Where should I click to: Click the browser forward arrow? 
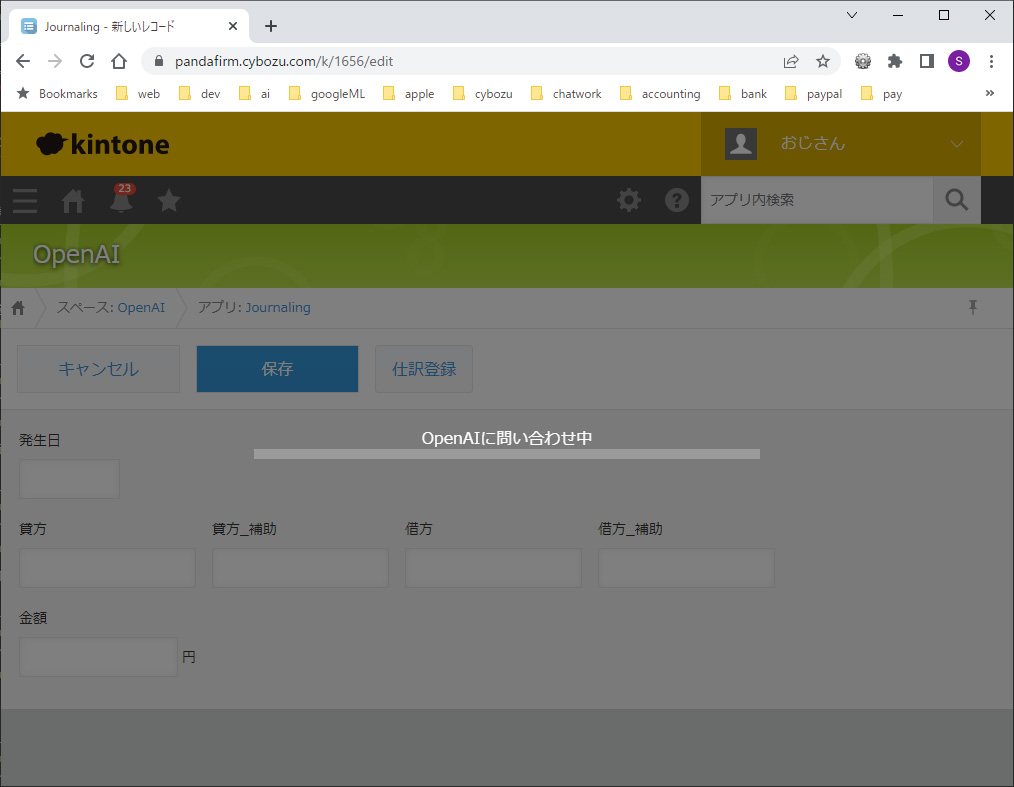click(x=55, y=61)
